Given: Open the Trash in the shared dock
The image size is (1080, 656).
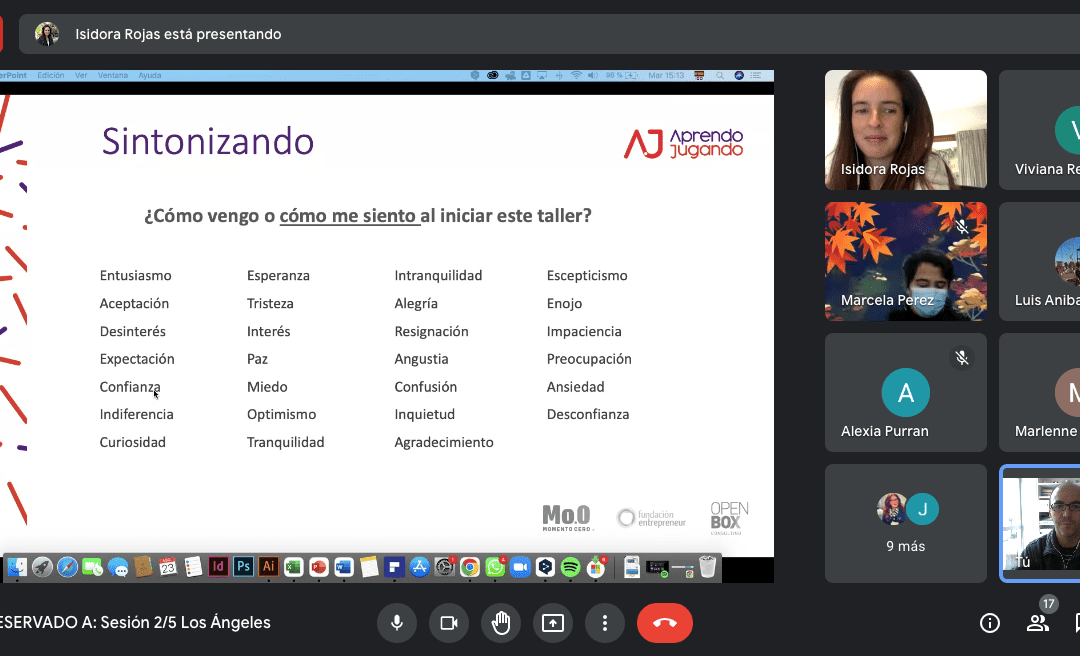Looking at the screenshot, I should click(x=707, y=567).
